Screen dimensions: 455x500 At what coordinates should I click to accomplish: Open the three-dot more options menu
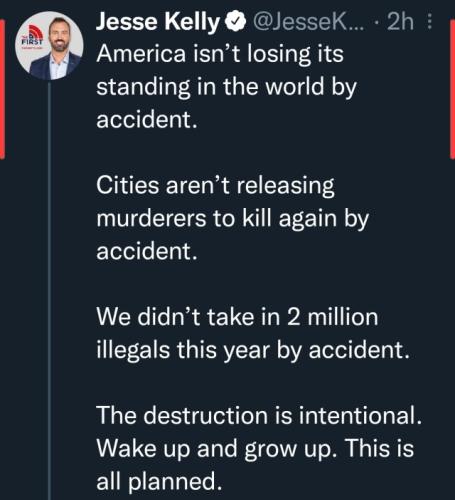pyautogui.click(x=430, y=21)
